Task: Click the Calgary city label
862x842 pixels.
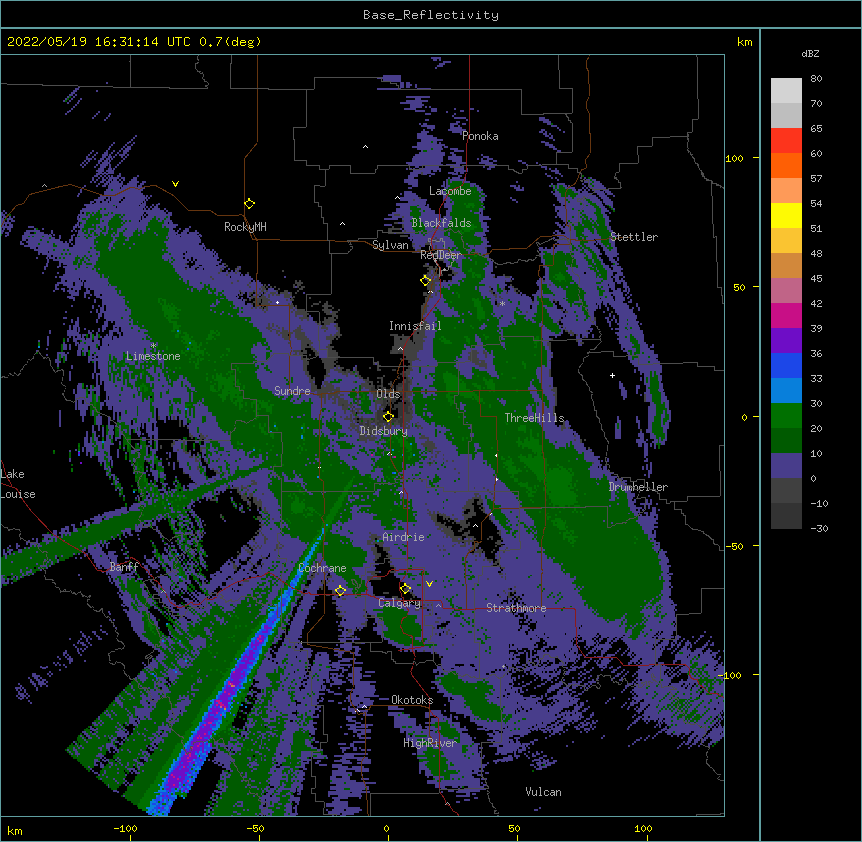Action: point(399,603)
